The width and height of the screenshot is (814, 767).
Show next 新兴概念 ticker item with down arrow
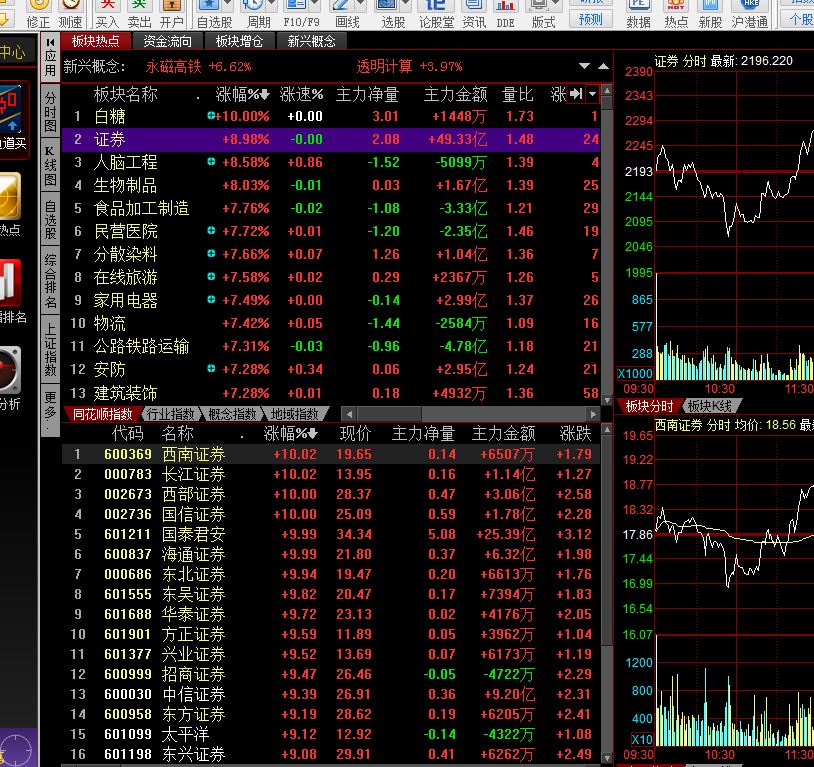584,66
